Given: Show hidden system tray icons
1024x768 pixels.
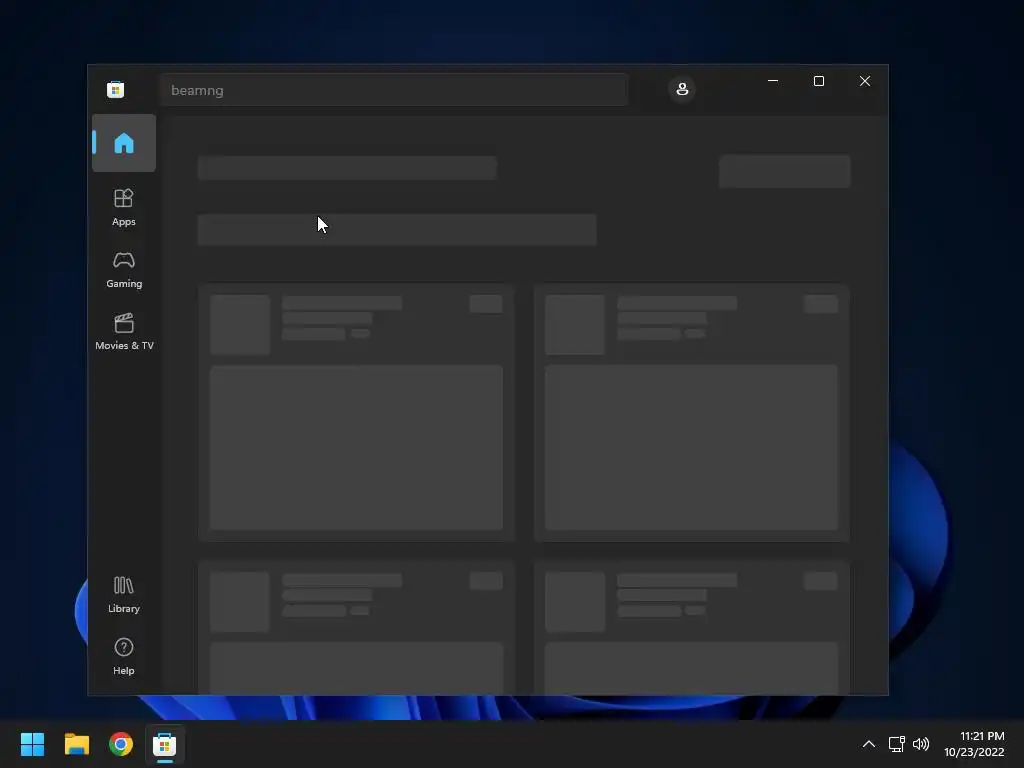Looking at the screenshot, I should point(869,744).
